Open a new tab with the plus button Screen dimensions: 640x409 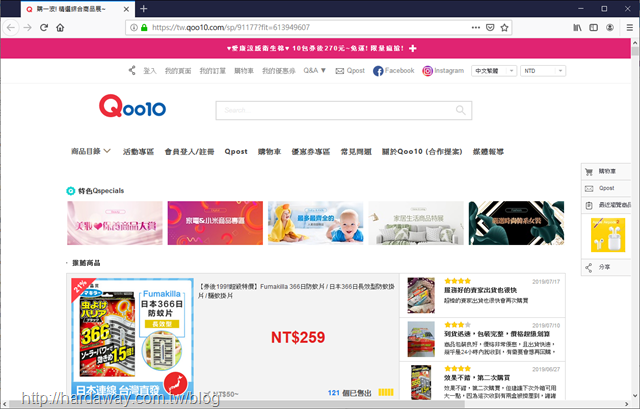143,9
